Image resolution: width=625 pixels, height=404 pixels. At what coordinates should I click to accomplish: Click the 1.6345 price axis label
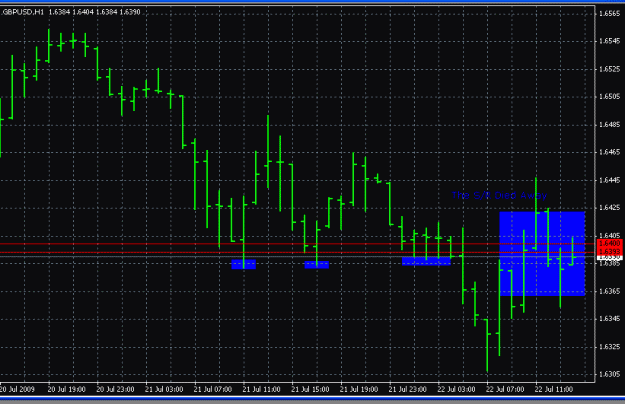[x=609, y=319]
